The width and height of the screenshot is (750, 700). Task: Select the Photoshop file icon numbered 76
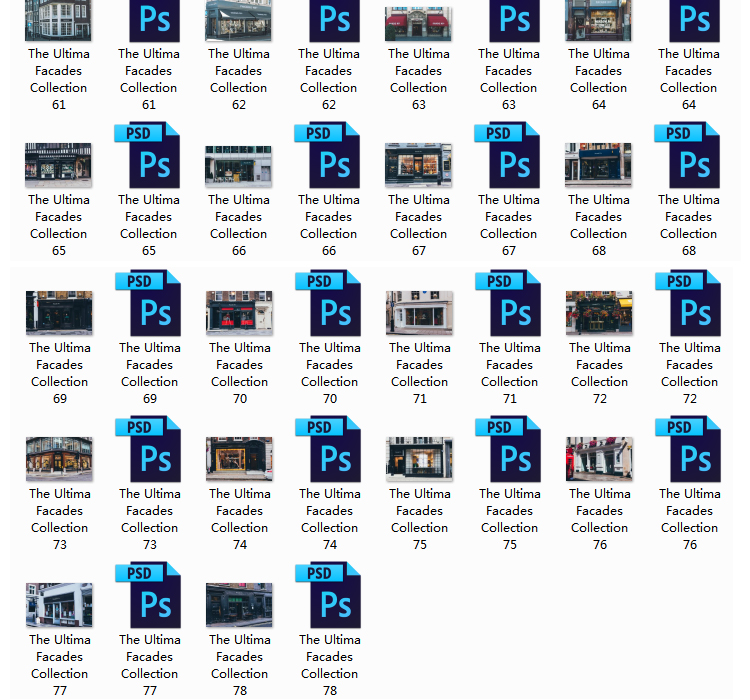689,450
